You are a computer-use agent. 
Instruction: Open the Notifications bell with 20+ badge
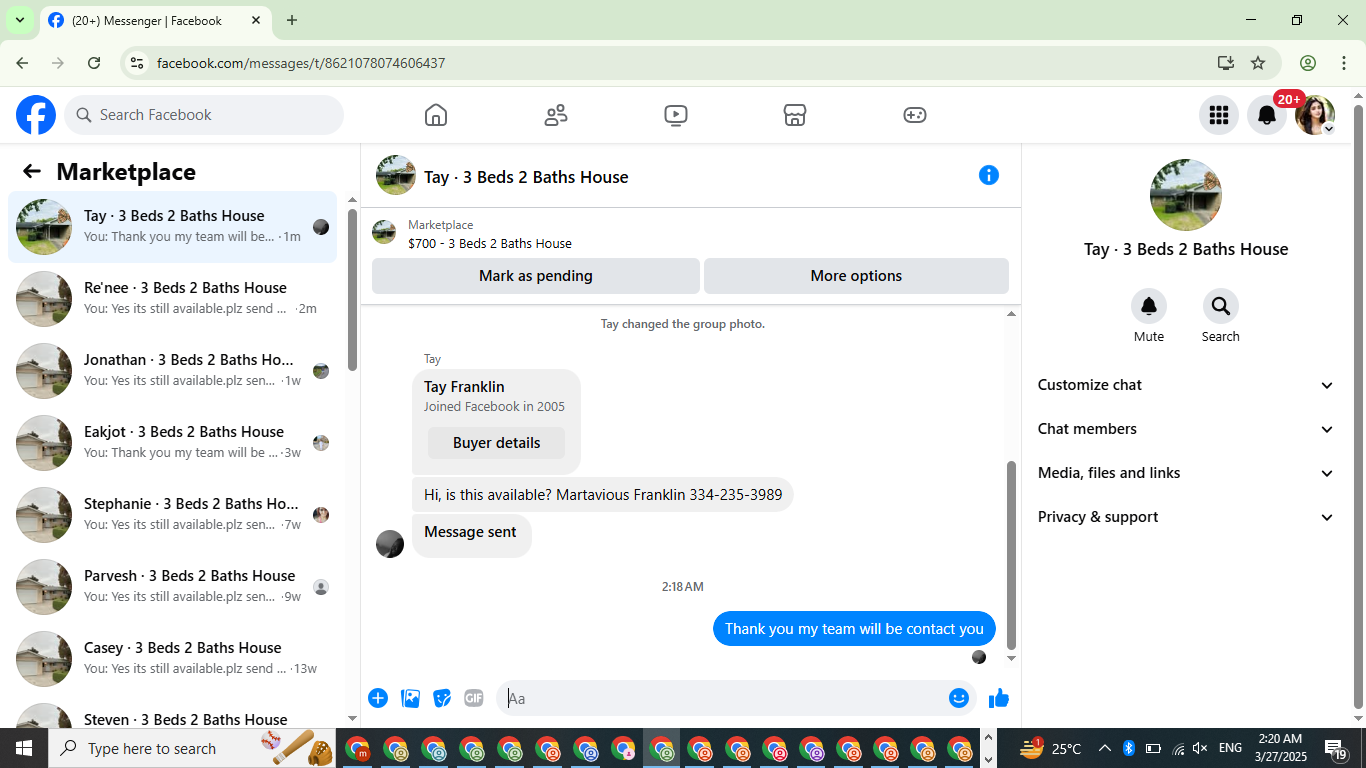coord(1267,115)
